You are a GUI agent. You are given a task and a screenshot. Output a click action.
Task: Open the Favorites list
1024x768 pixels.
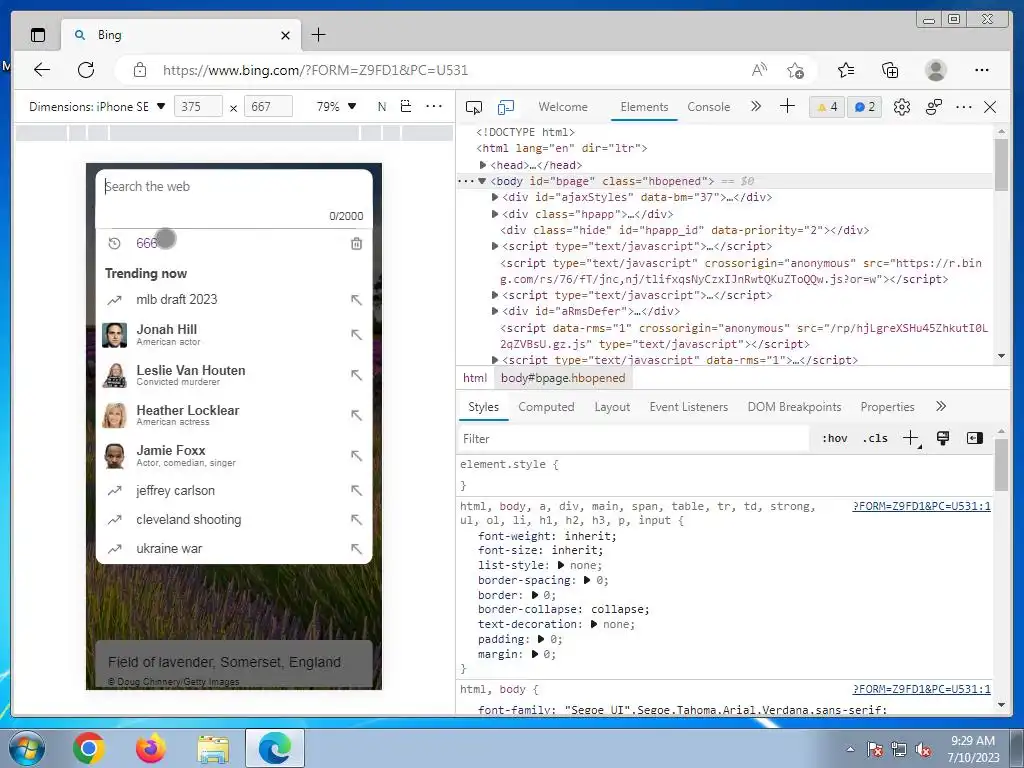846,70
